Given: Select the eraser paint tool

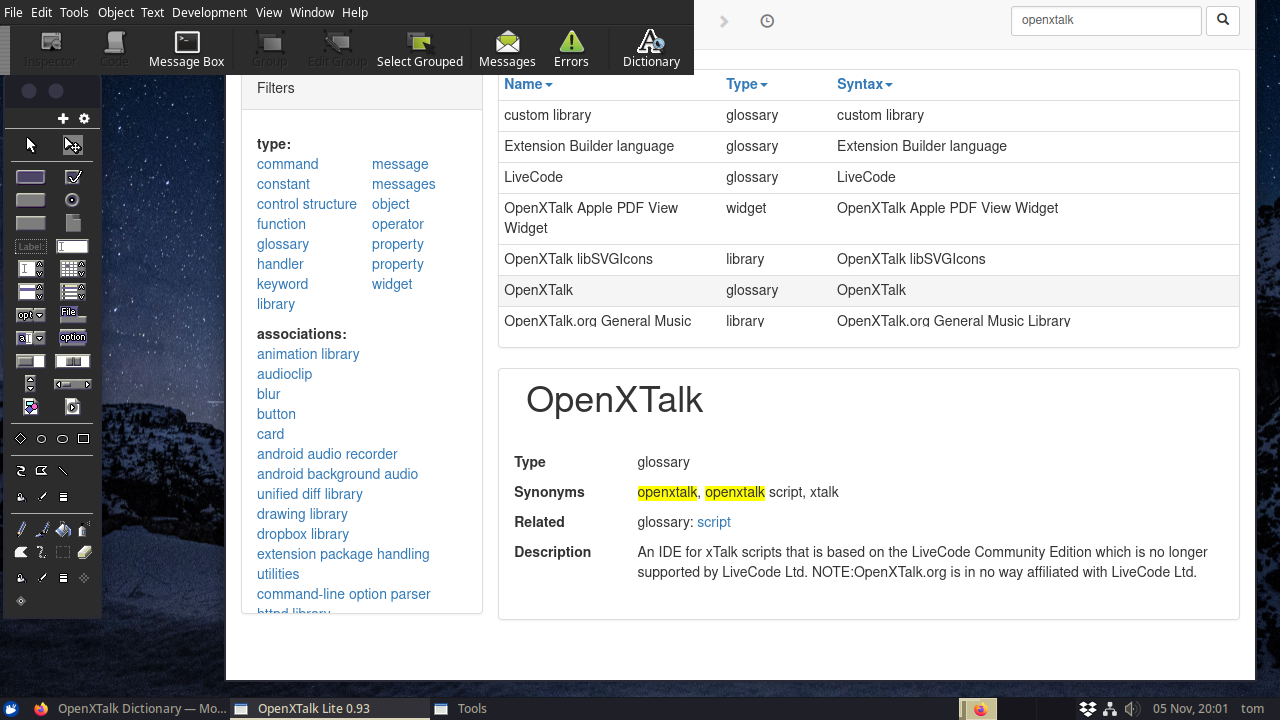Looking at the screenshot, I should tap(84, 552).
